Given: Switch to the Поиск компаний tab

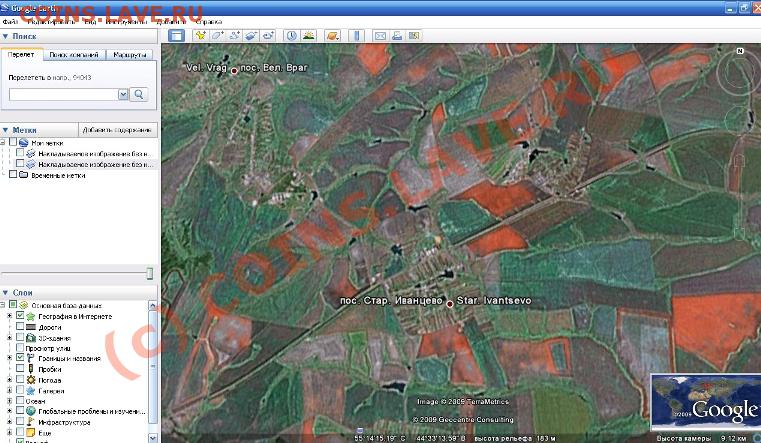Looking at the screenshot, I should (74, 55).
